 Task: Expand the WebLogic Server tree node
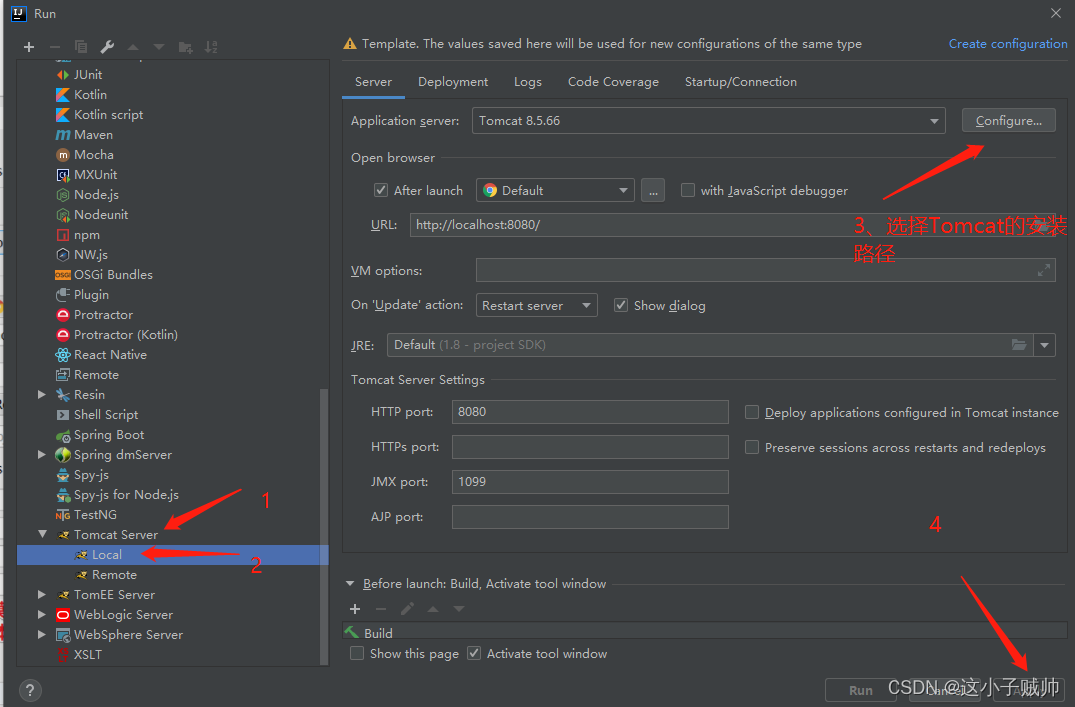point(42,614)
